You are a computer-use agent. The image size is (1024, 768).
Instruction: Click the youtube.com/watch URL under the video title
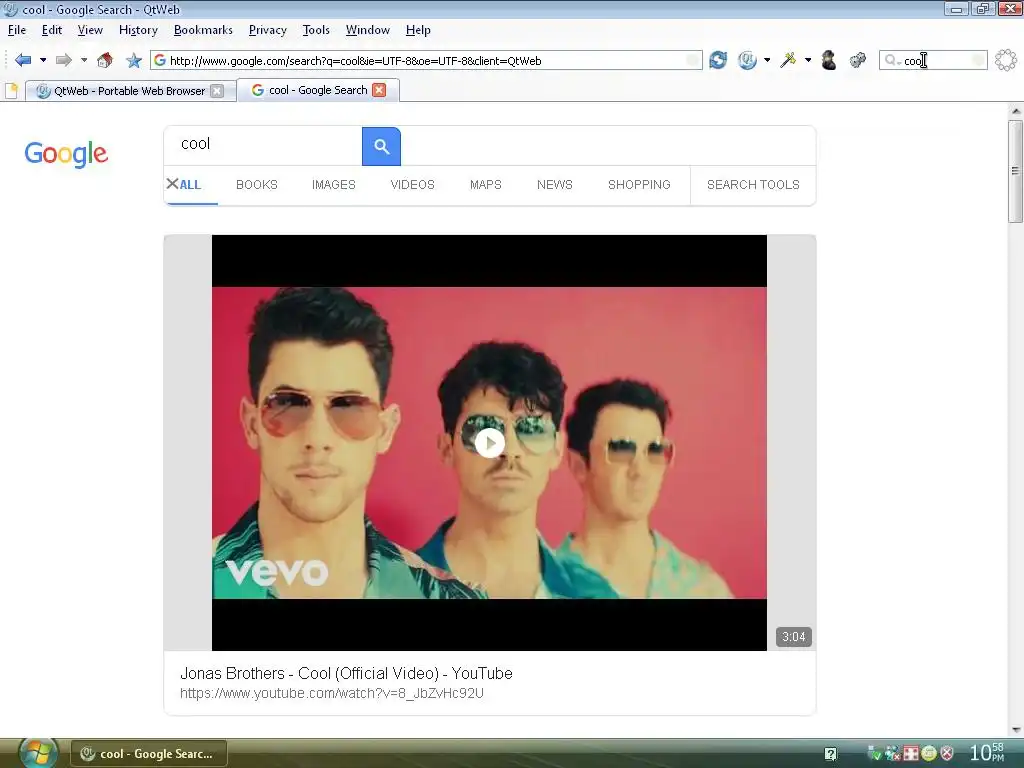click(x=332, y=694)
